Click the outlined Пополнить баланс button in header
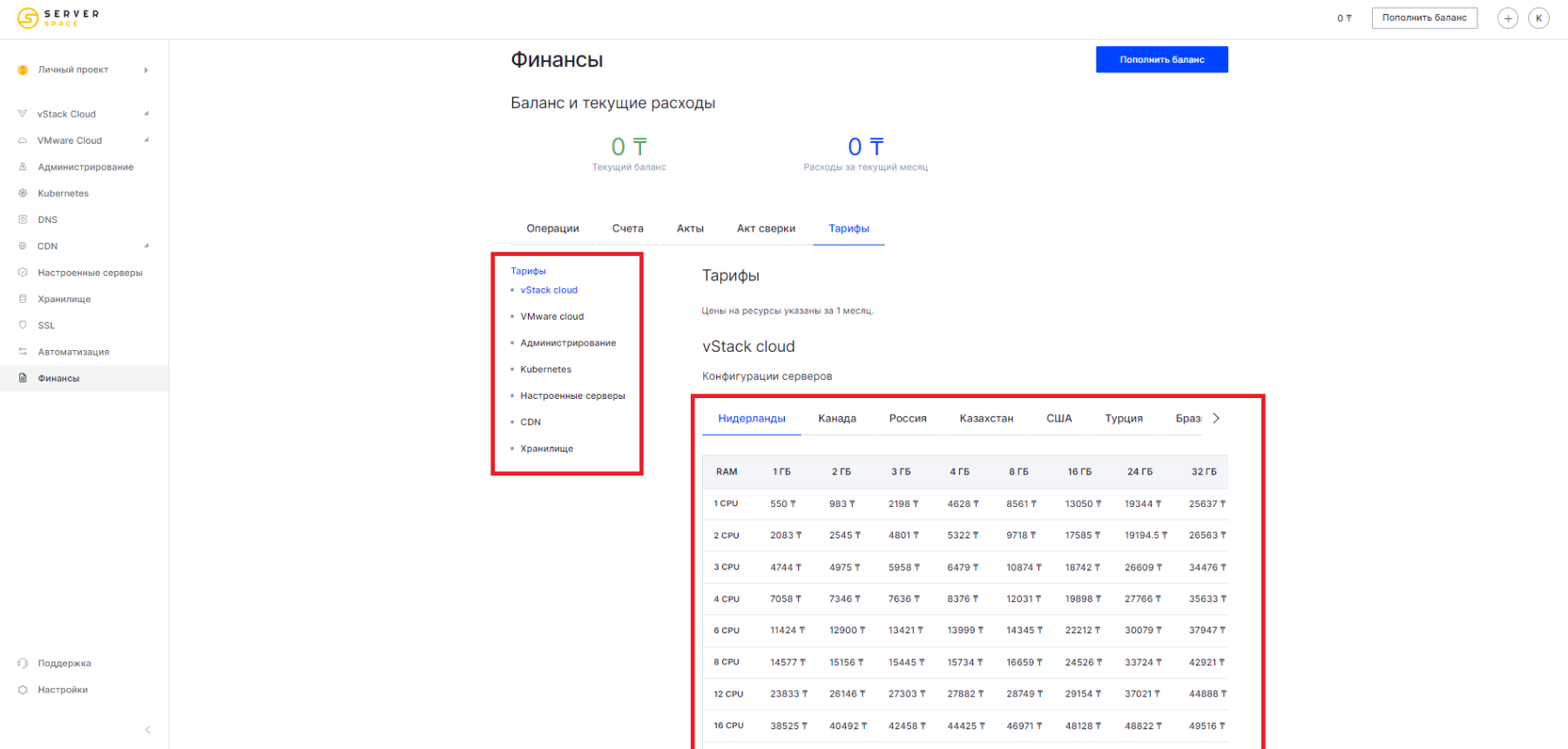Screen dimensions: 1568x749 point(1424,17)
